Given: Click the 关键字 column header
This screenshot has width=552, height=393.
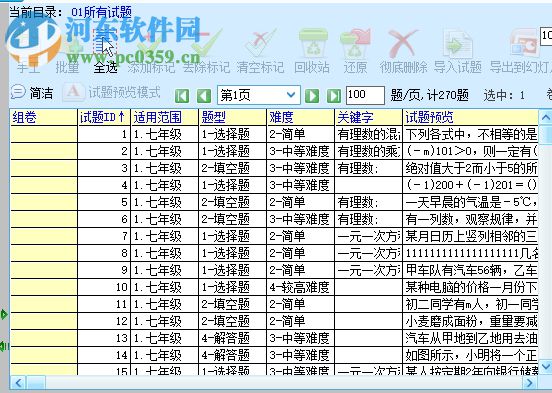Looking at the screenshot, I should pyautogui.click(x=368, y=117).
